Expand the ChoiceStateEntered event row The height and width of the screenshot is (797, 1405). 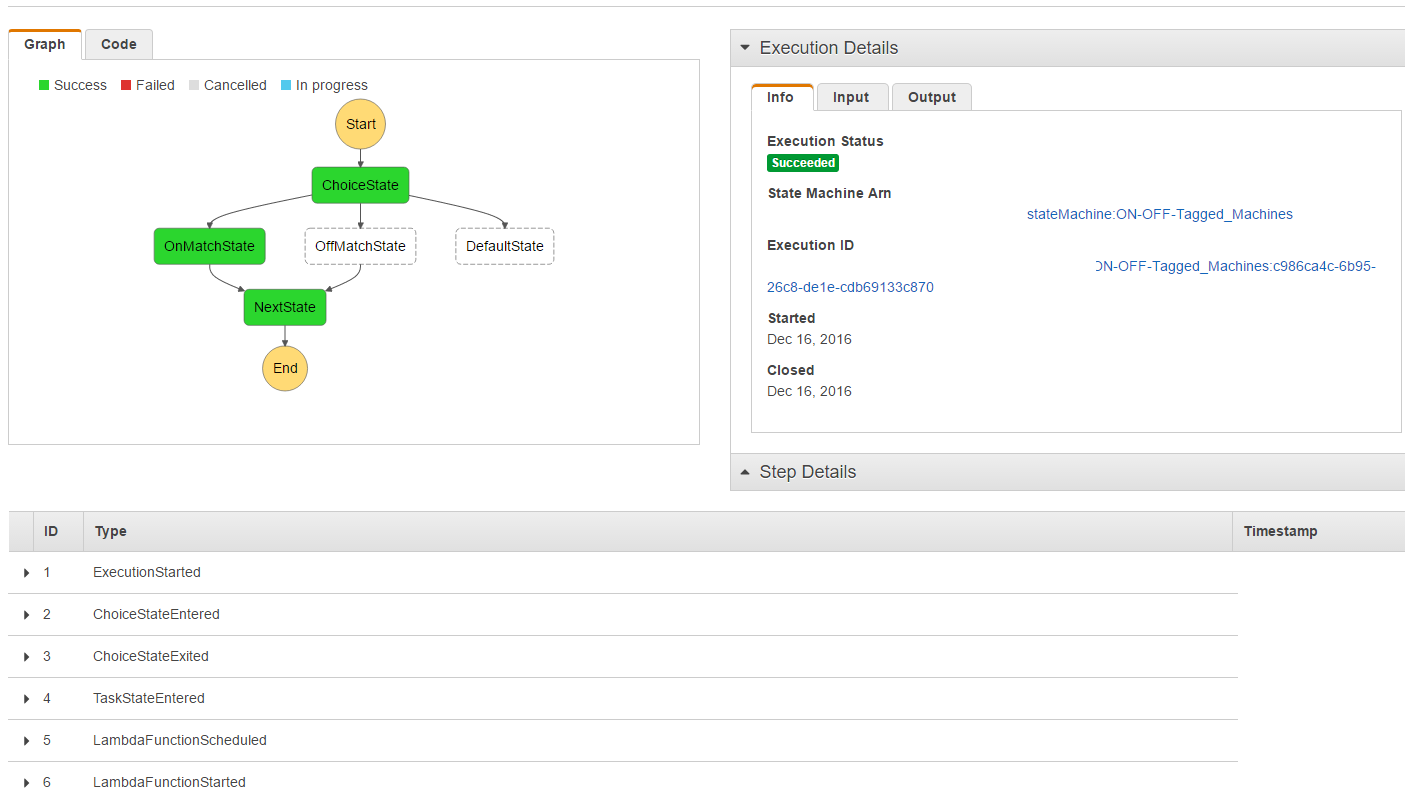pyautogui.click(x=27, y=615)
